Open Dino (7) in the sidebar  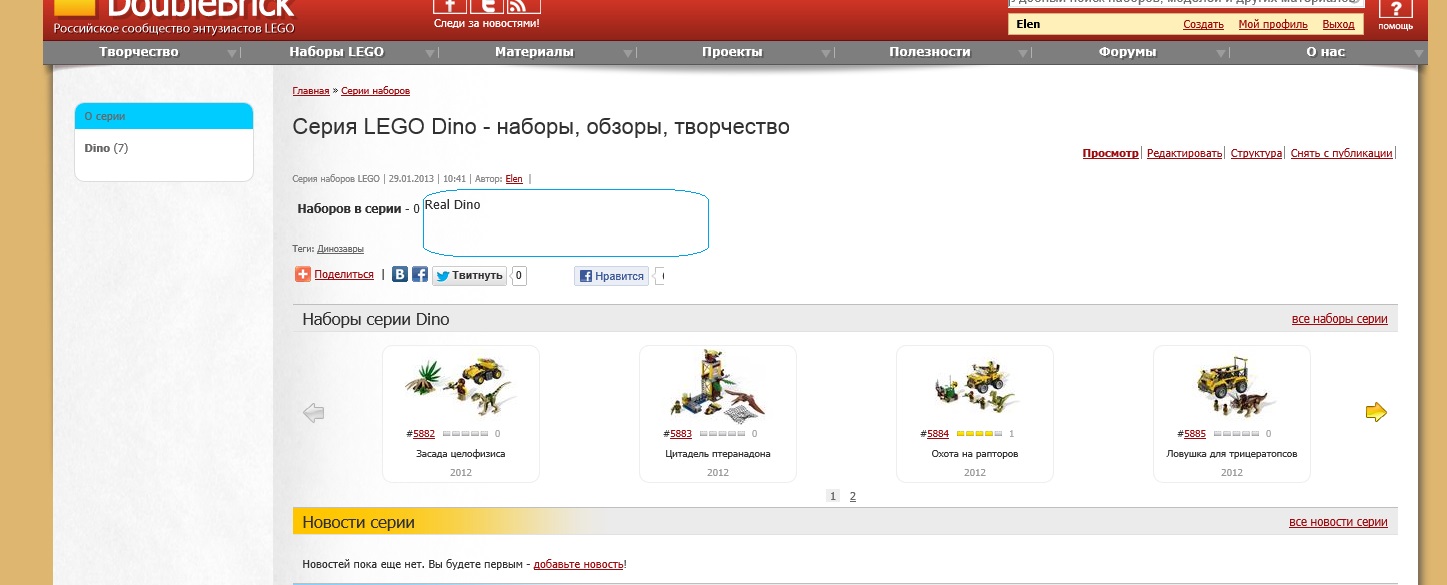pos(107,148)
